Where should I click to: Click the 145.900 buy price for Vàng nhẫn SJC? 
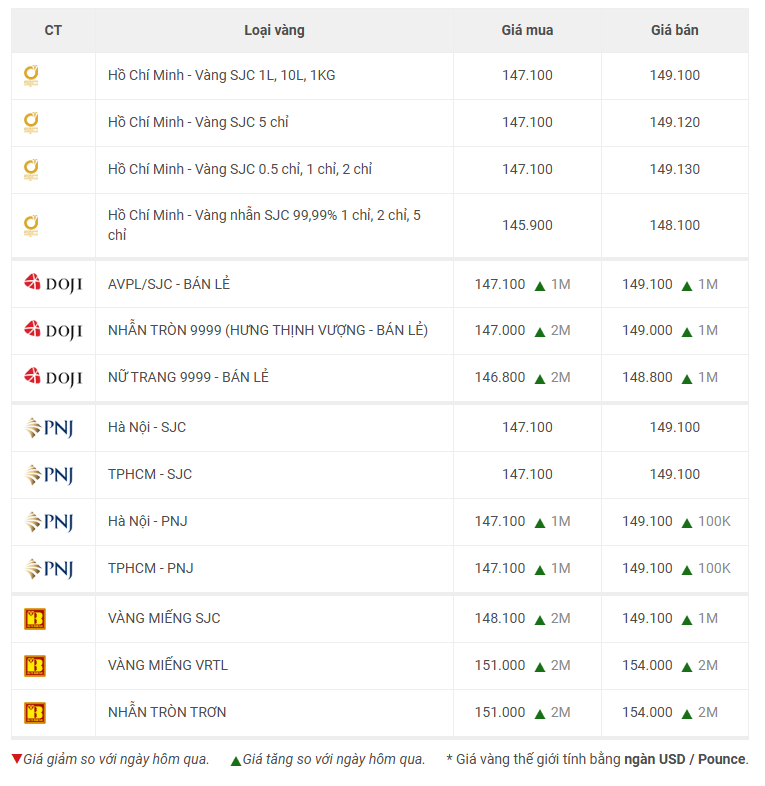[x=527, y=225]
